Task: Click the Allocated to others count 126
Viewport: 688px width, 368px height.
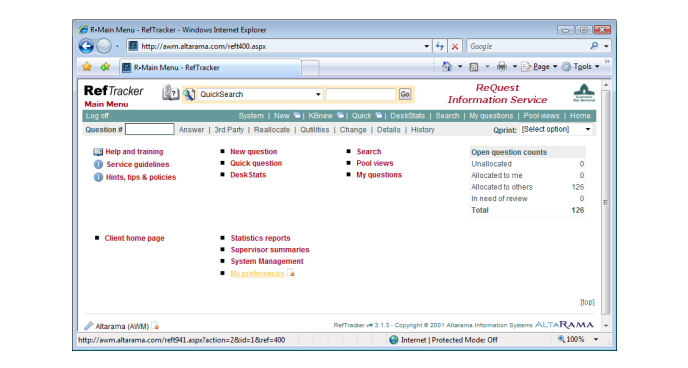Action: pos(577,187)
